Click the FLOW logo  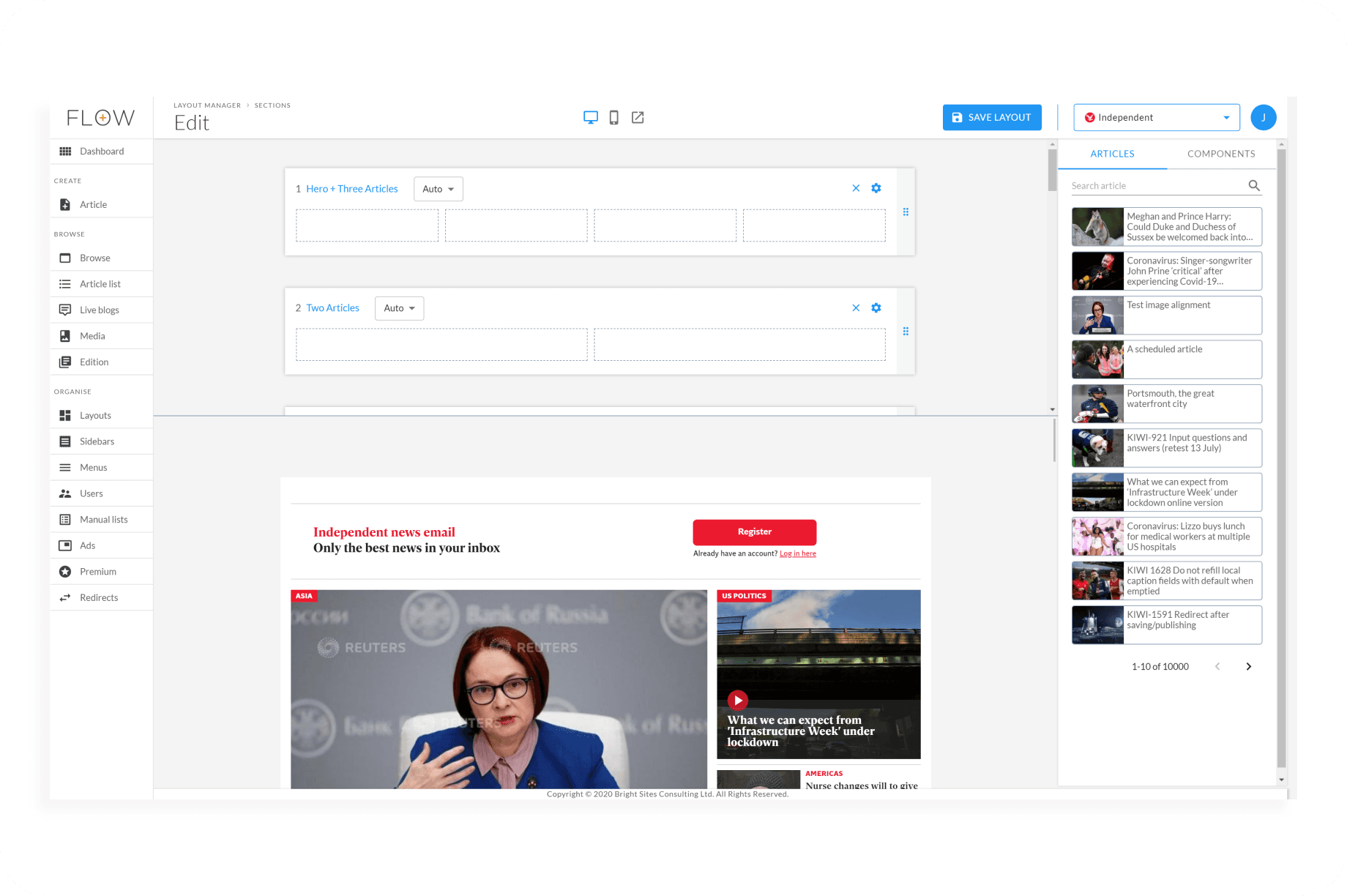101,118
